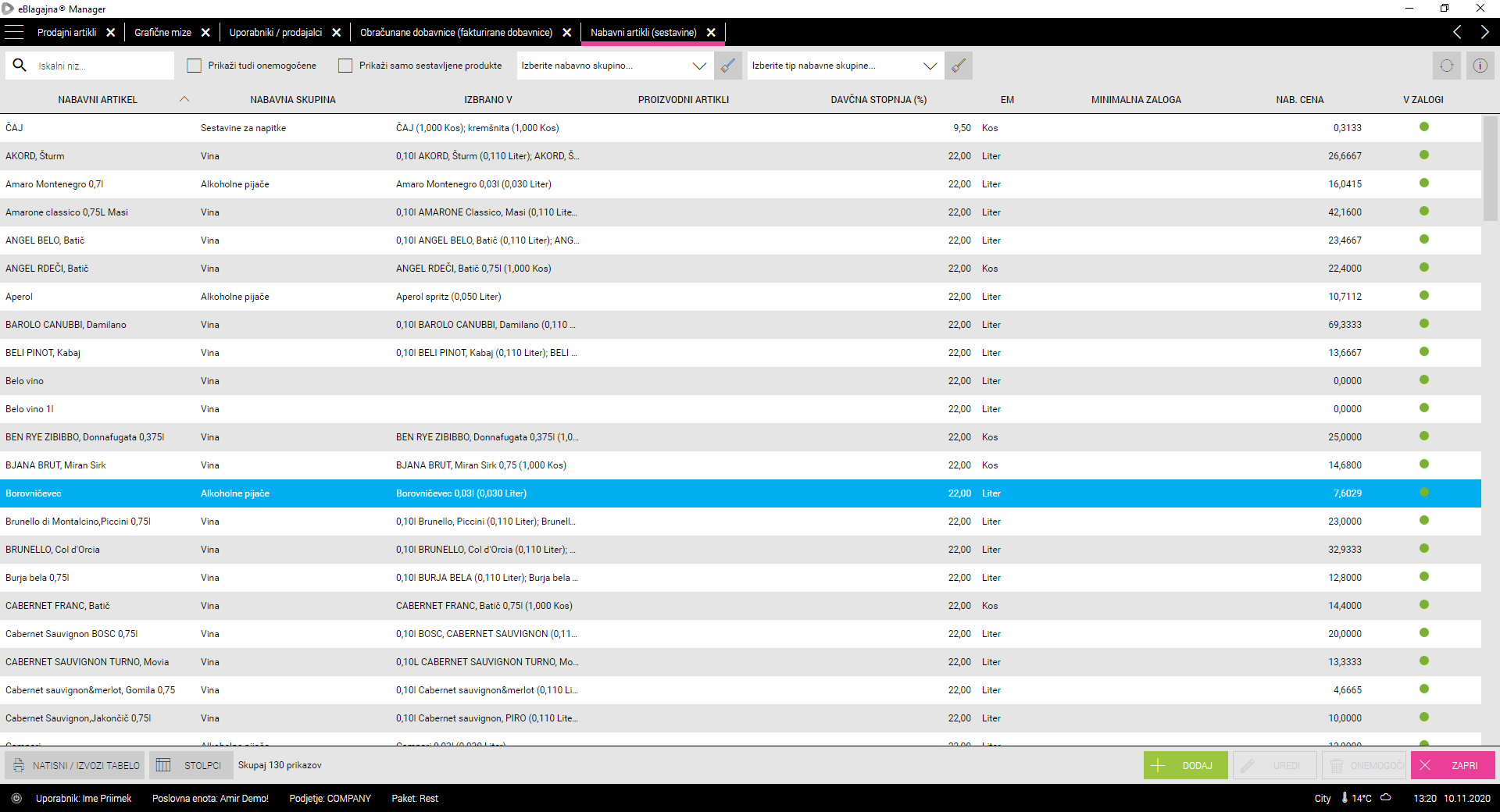Select the CABERNET SAUVIGNON TURNO, Movia row
The height and width of the screenshot is (812, 1500).
click(741, 662)
